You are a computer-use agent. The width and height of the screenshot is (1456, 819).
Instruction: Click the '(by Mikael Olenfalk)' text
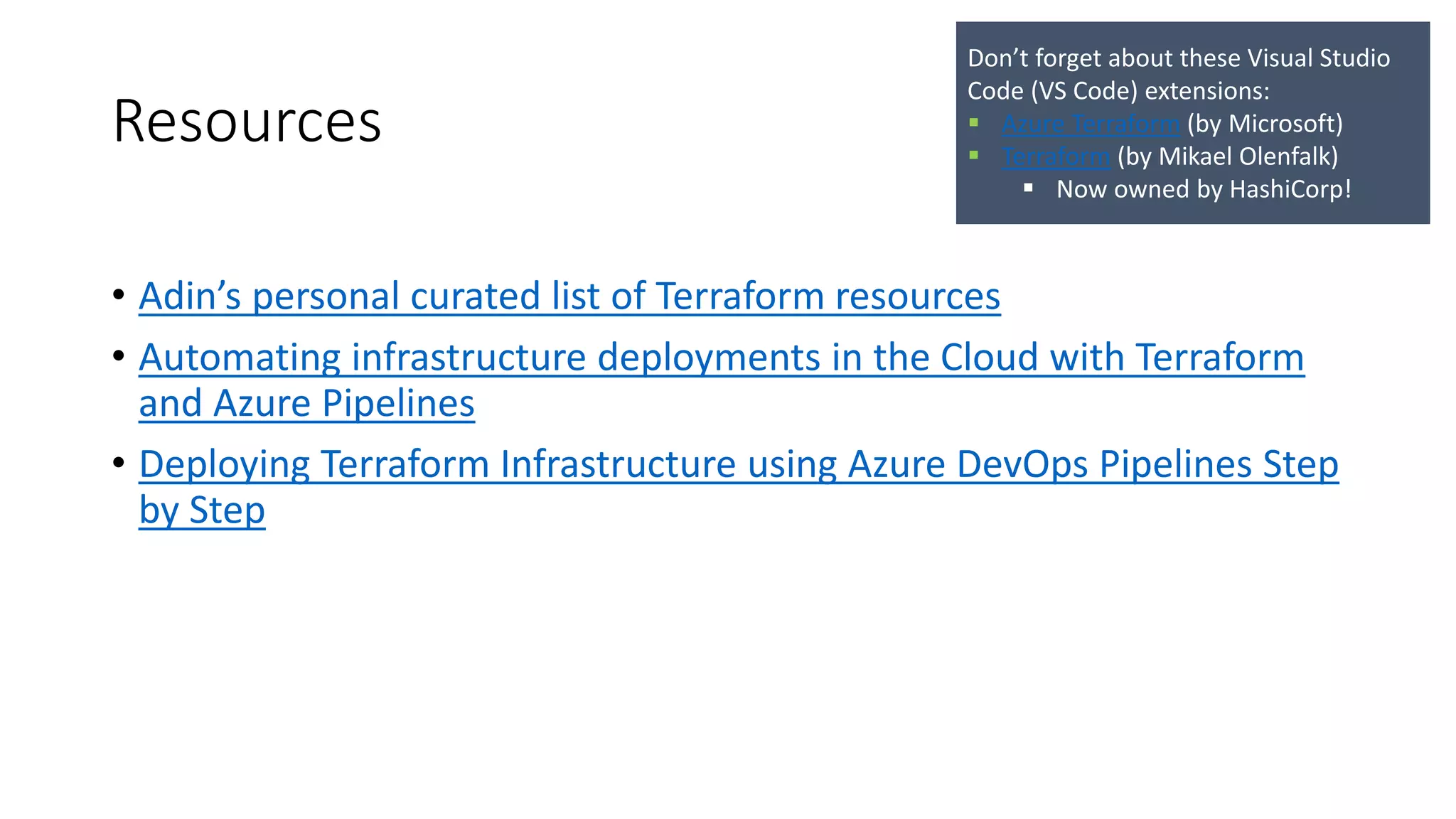click(x=1228, y=156)
